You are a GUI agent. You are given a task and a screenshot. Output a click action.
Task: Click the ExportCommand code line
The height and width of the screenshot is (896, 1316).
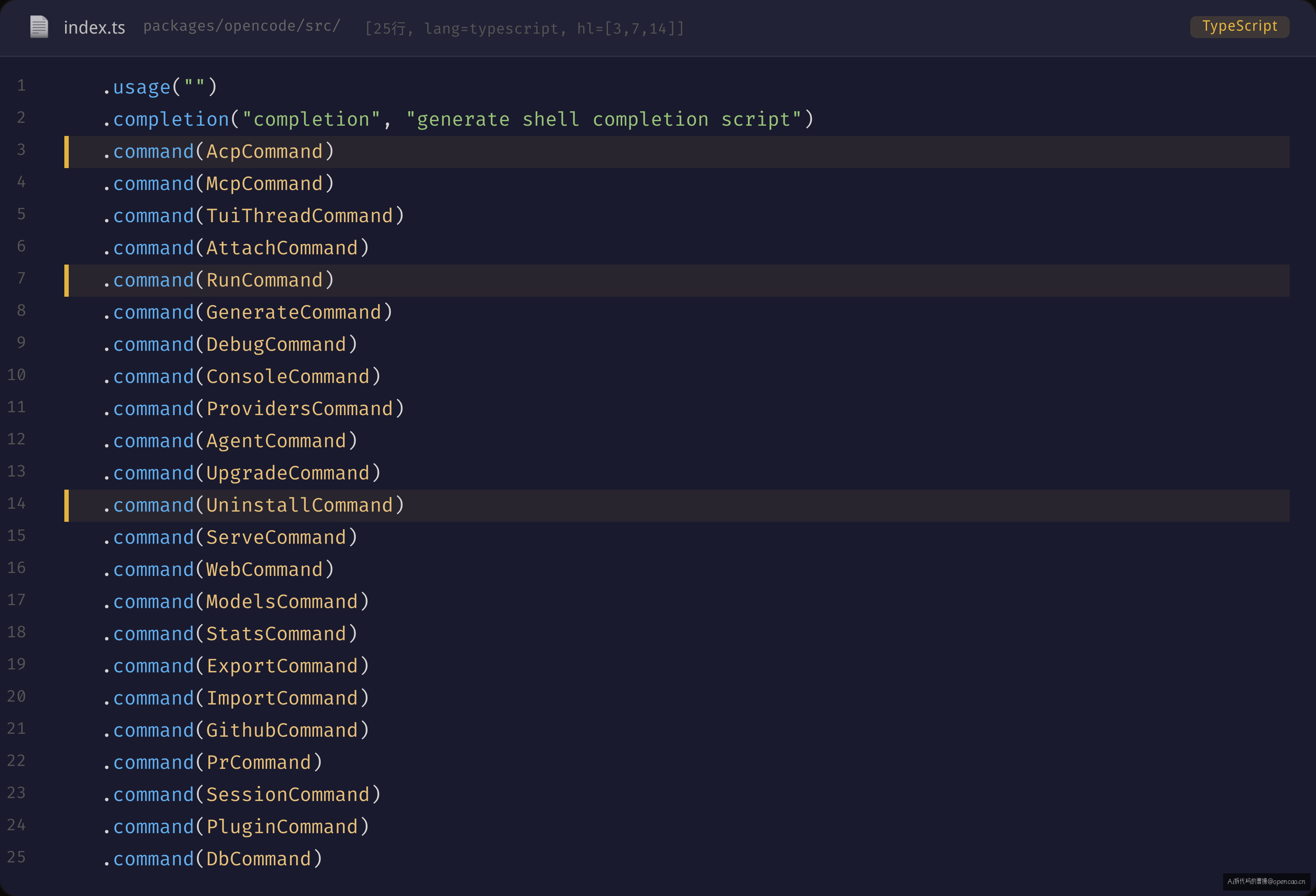point(236,666)
